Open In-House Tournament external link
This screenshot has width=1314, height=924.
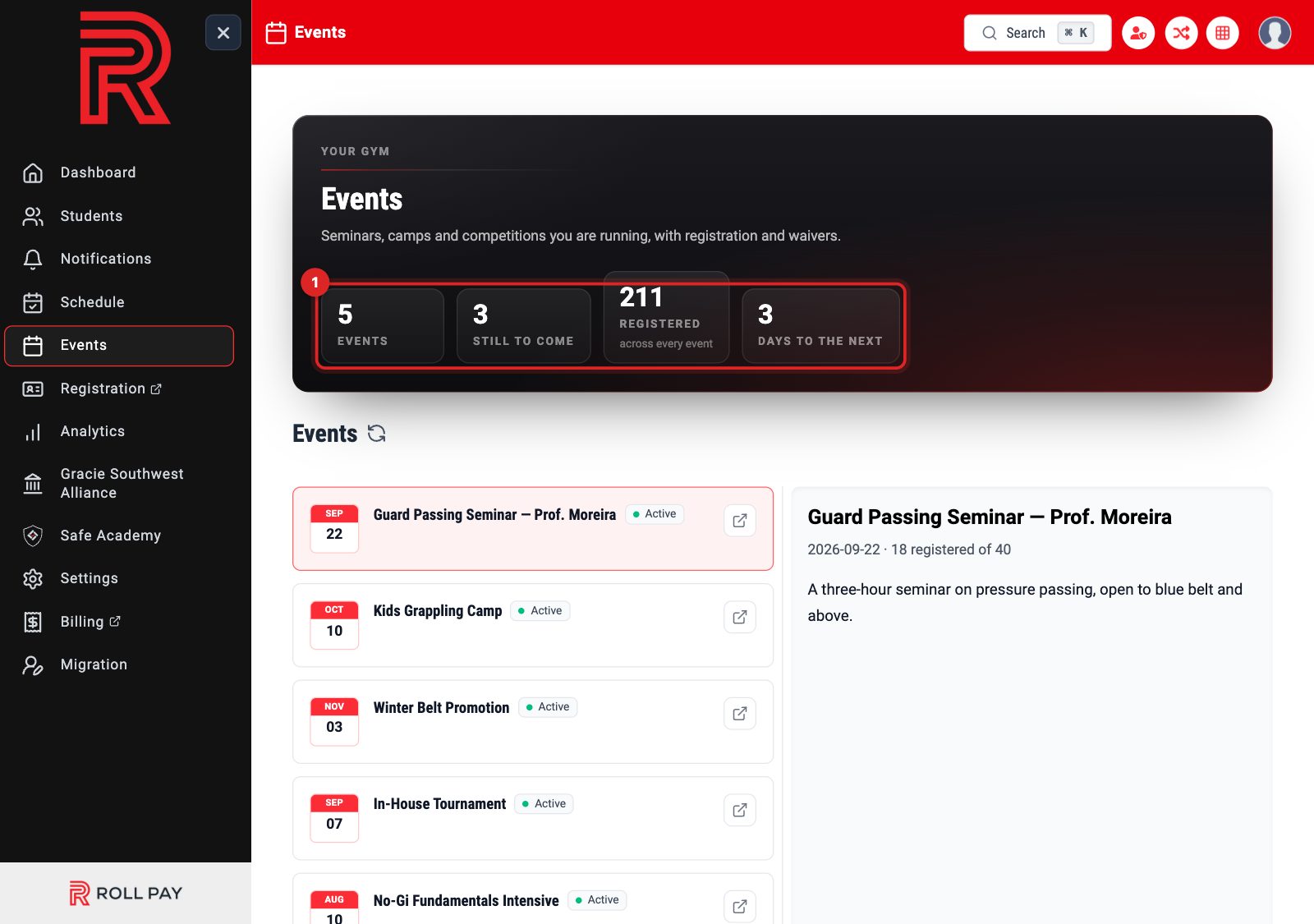[x=740, y=810]
